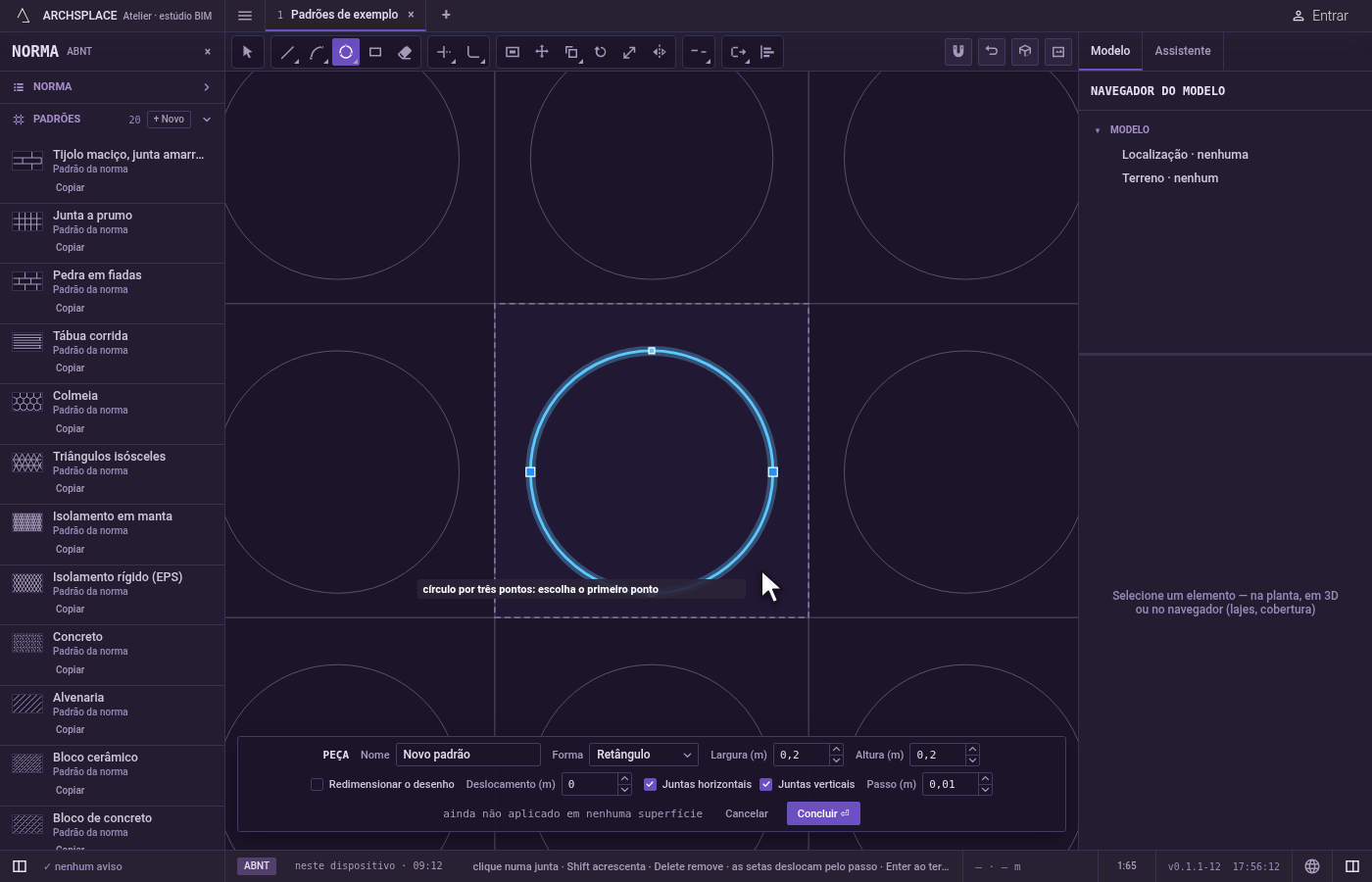The height and width of the screenshot is (882, 1372).
Task: Click the Nome input field
Action: (468, 755)
